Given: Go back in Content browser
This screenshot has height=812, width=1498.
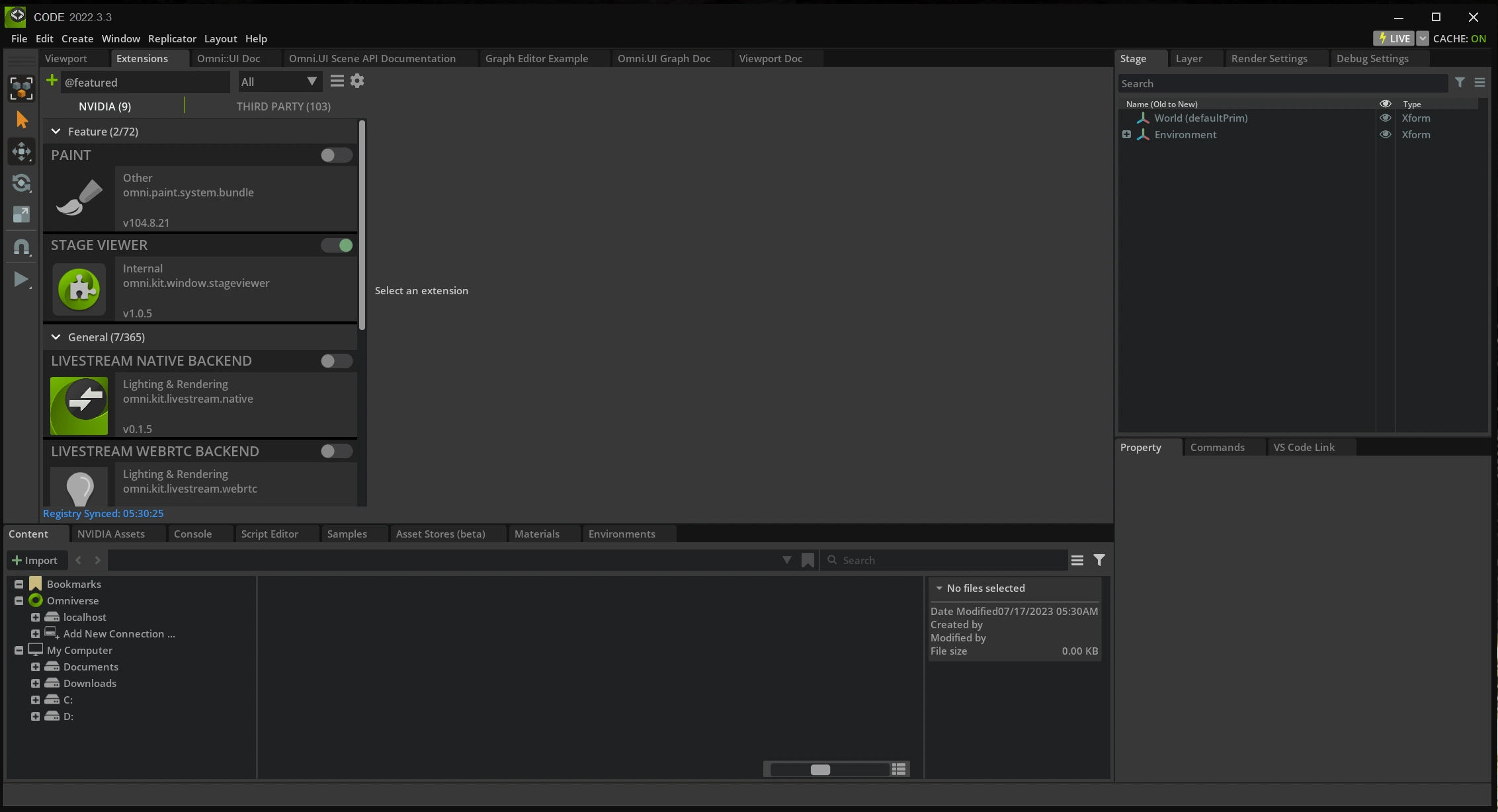Looking at the screenshot, I should click(x=78, y=560).
